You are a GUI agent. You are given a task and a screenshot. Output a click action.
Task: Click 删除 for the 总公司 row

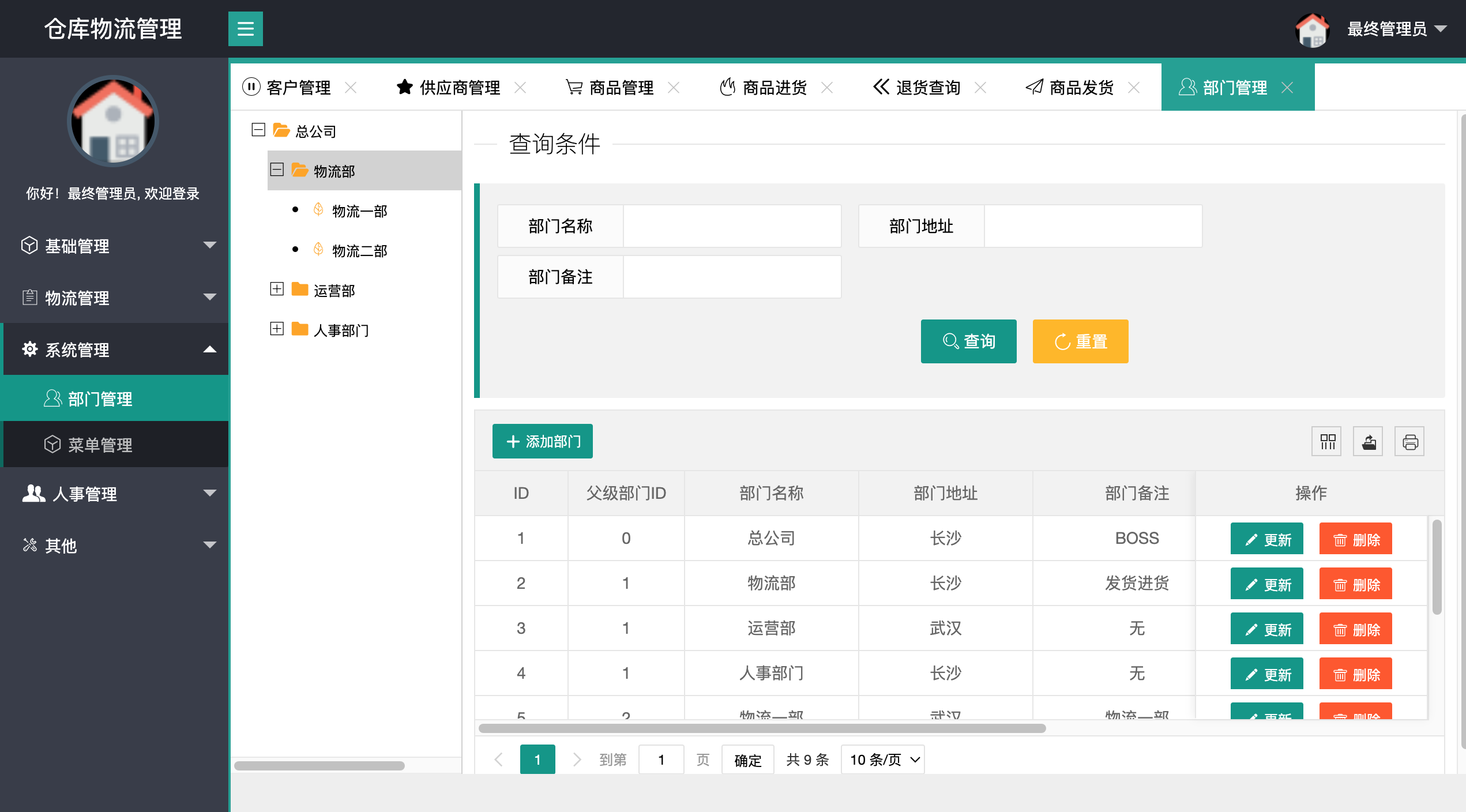tap(1356, 539)
